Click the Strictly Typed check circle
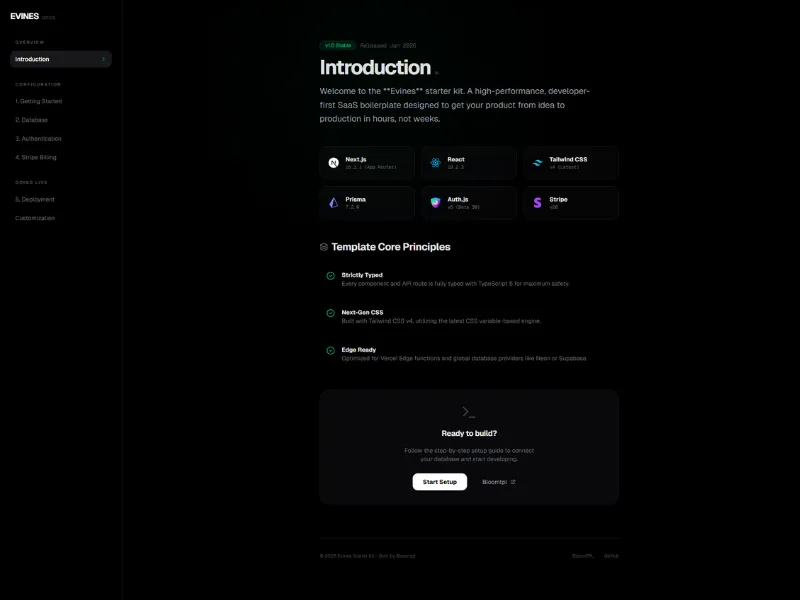800x600 pixels. 331,275
